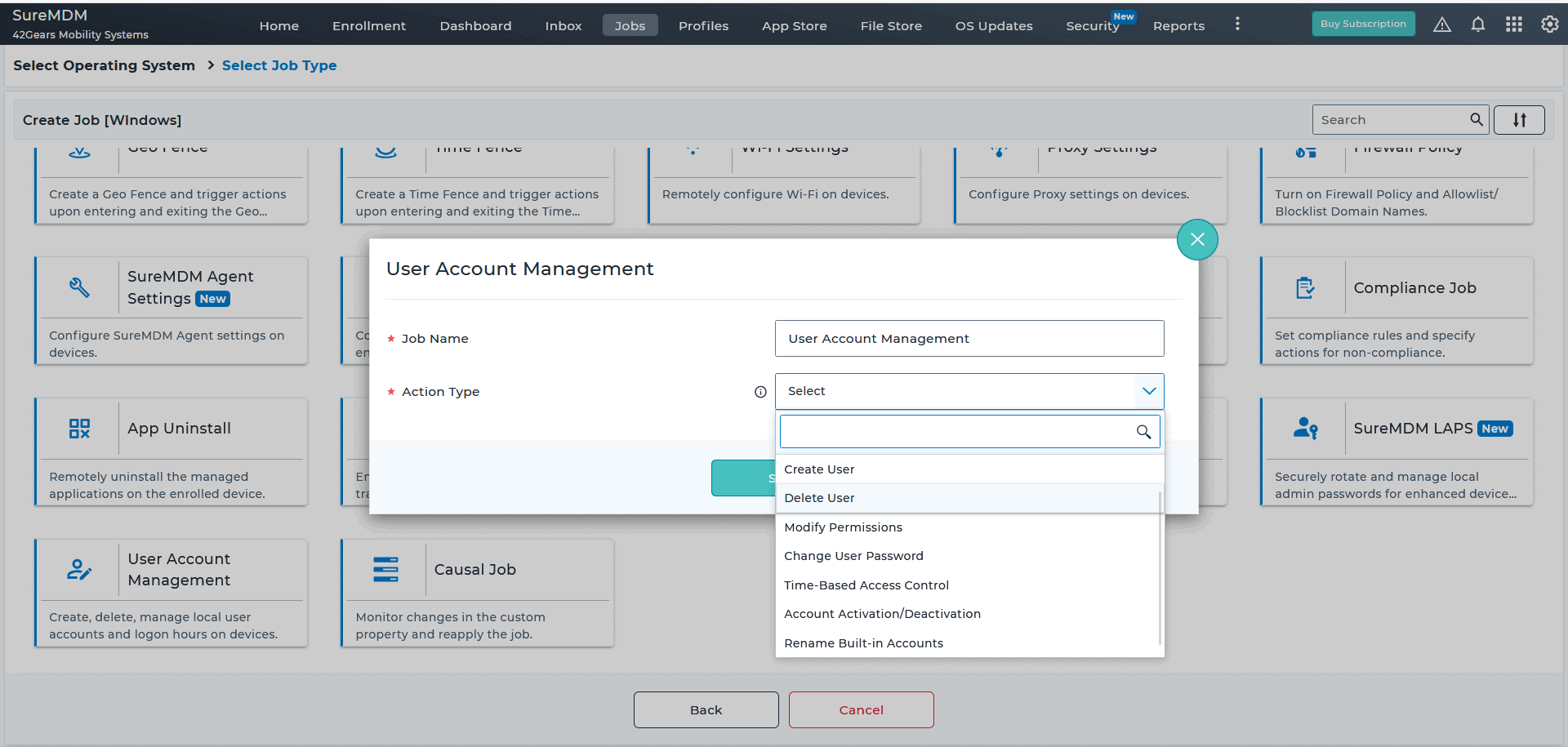Select Change User Password option
This screenshot has height=747, width=1568.
coord(969,556)
